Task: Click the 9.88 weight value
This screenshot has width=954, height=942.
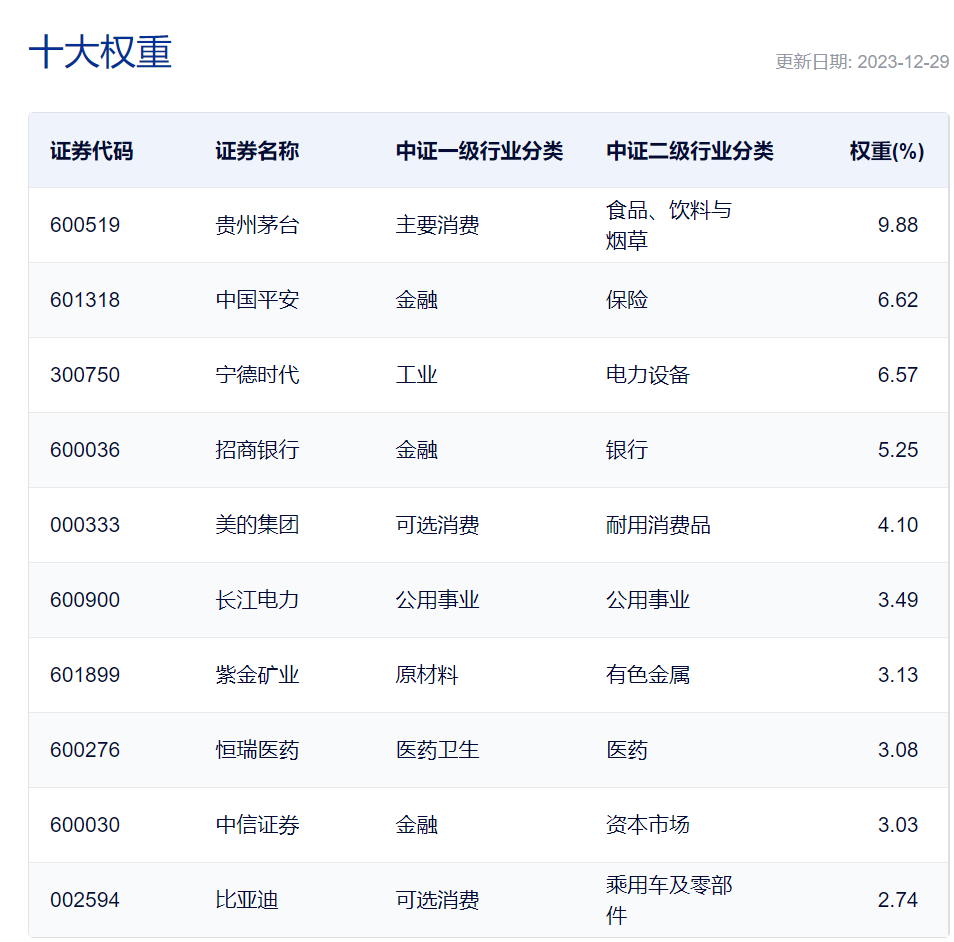Action: point(897,225)
